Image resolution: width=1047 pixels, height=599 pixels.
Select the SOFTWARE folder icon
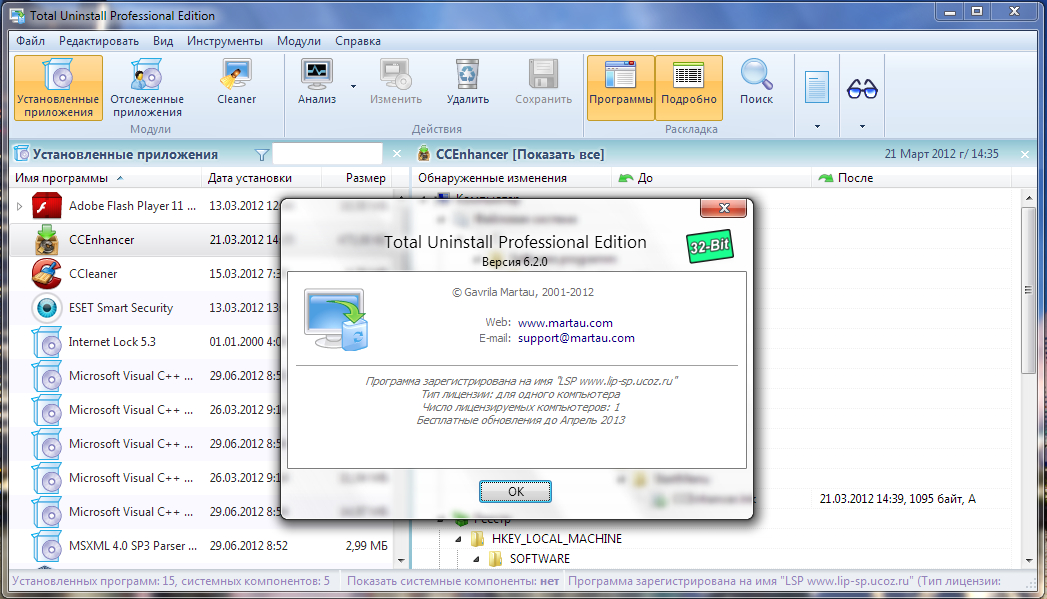(495, 559)
